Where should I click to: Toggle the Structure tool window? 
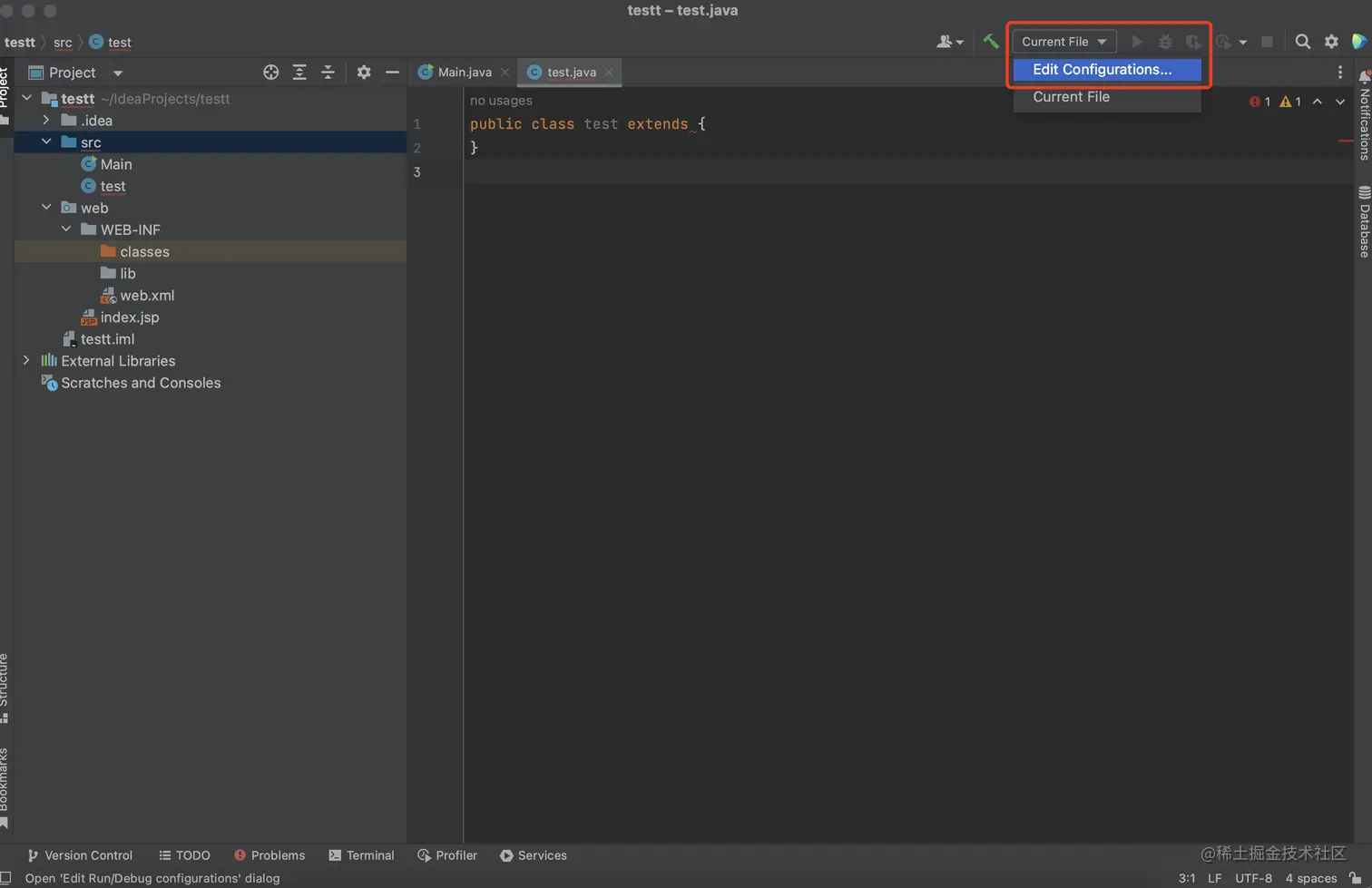5,688
